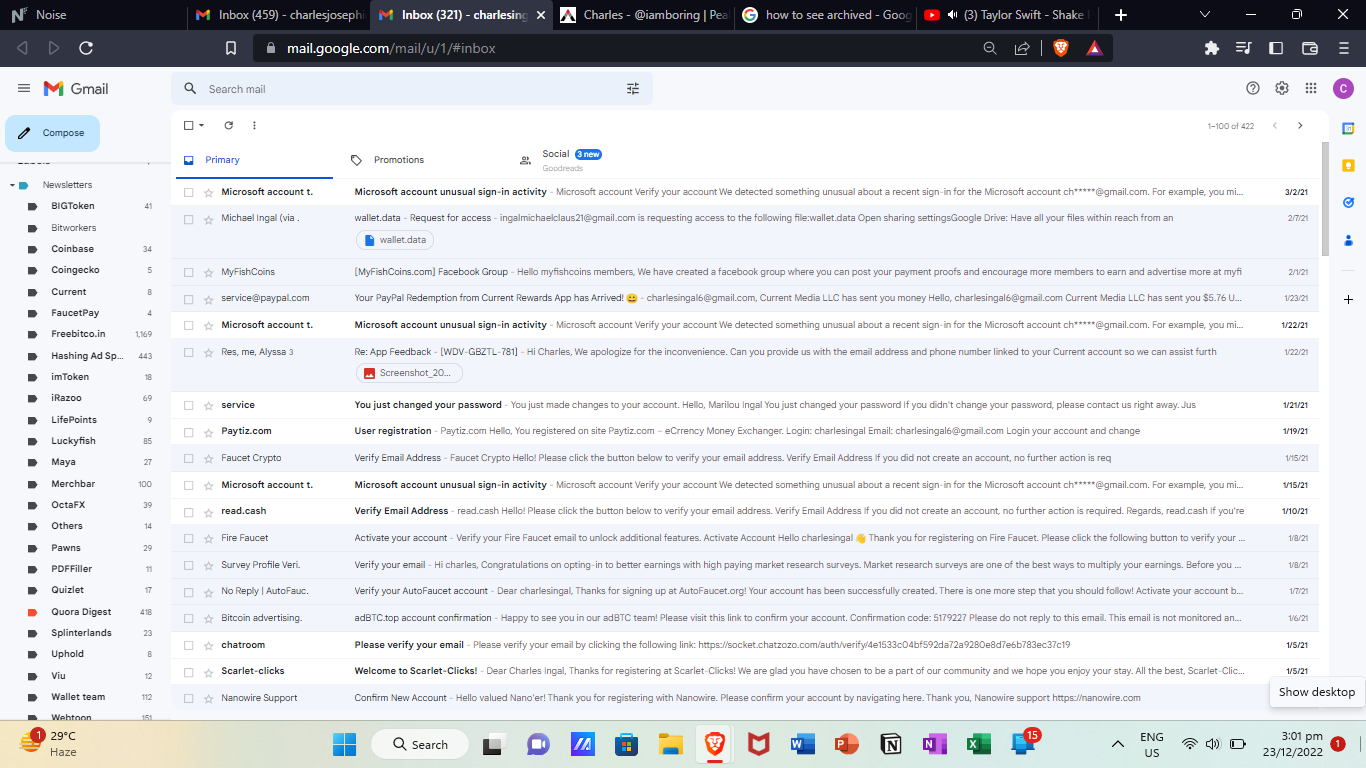Image resolution: width=1366 pixels, height=768 pixels.
Task: Open Gmail main menu hamburger
Action: click(x=24, y=89)
